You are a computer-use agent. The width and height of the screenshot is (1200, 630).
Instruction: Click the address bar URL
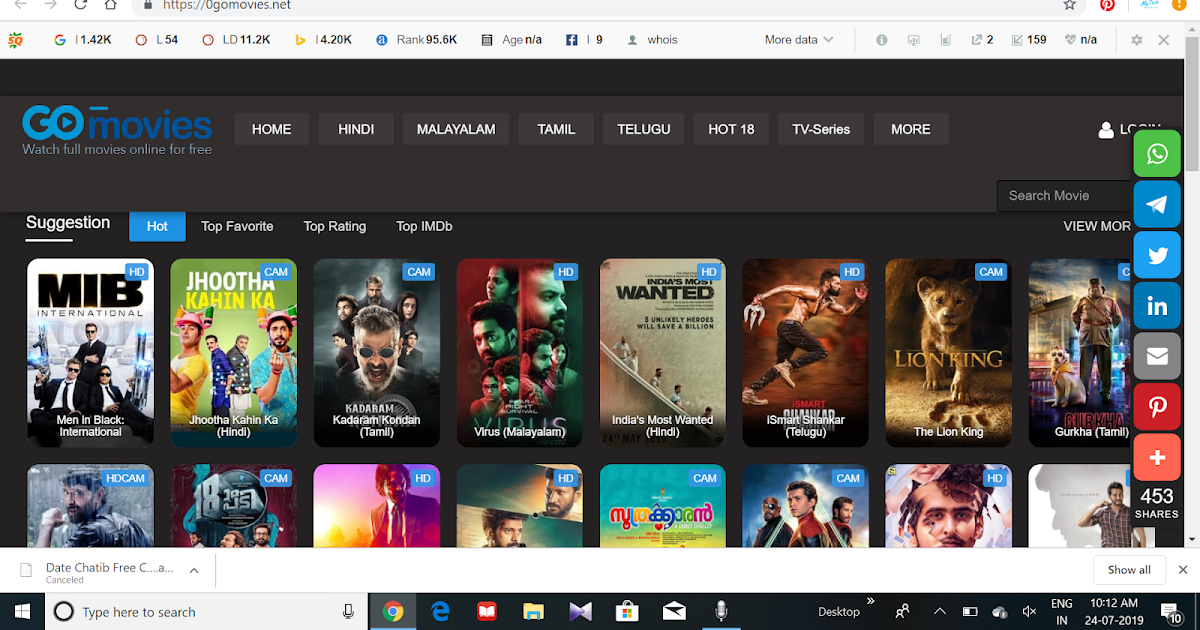tap(227, 5)
